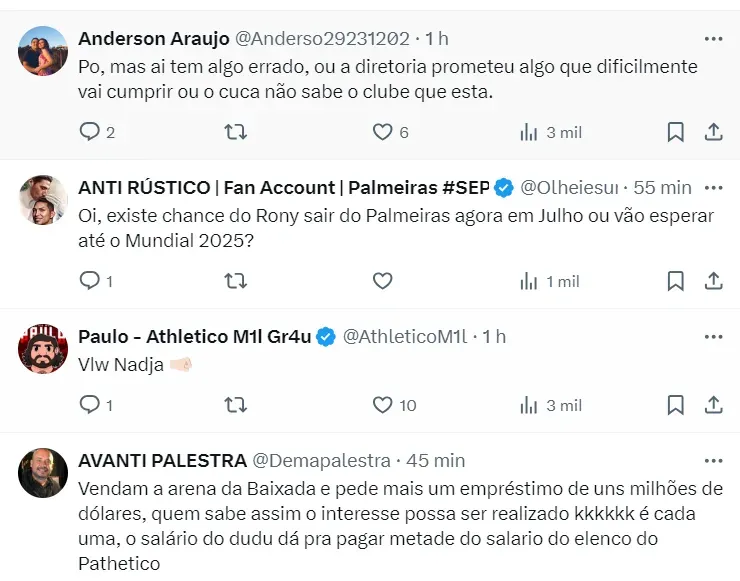Open AVANTI PALESTRA tweet options menu

tap(713, 461)
